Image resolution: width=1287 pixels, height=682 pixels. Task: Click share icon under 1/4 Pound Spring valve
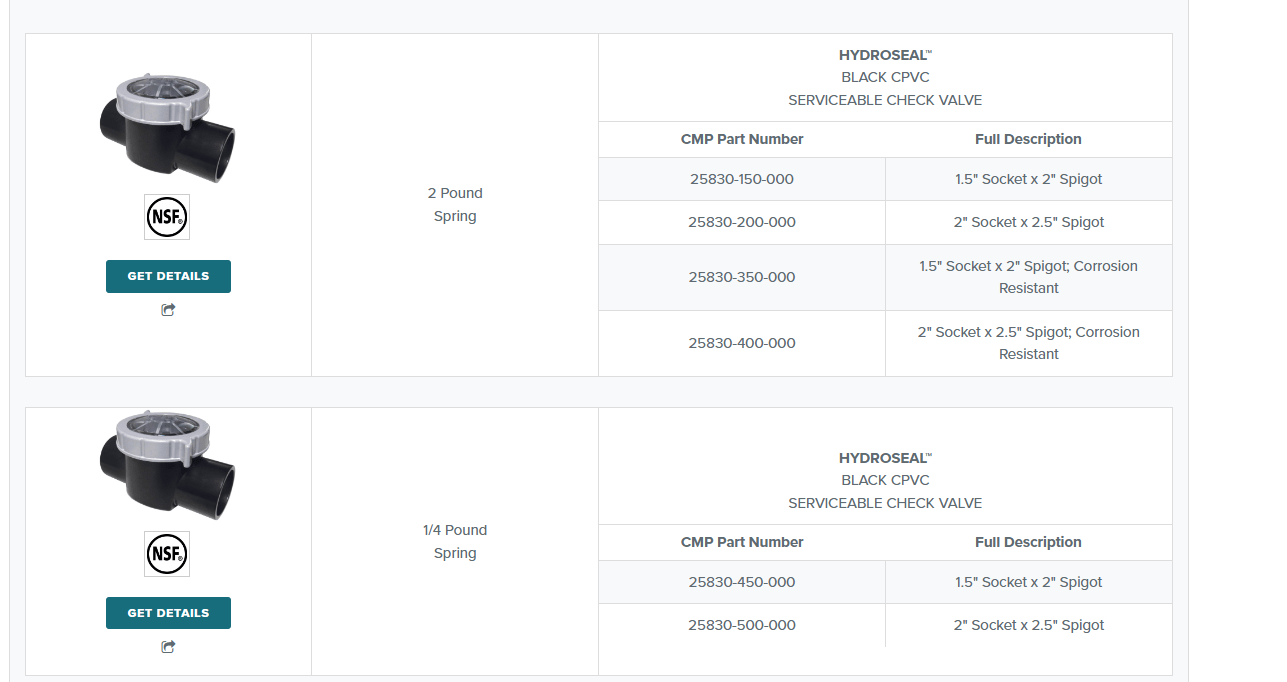click(x=168, y=647)
